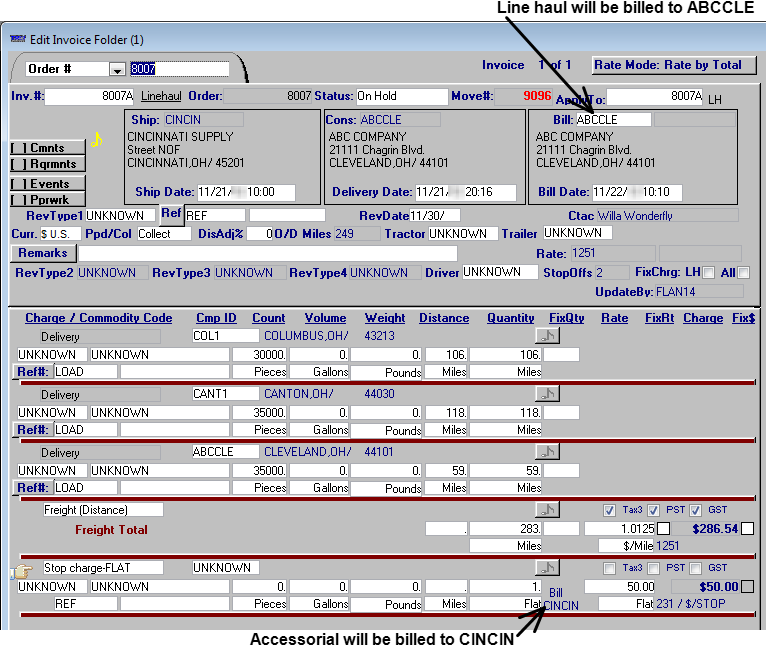766x648 pixels.
Task: Click the Bill ABCCLE input field
Action: [613, 120]
